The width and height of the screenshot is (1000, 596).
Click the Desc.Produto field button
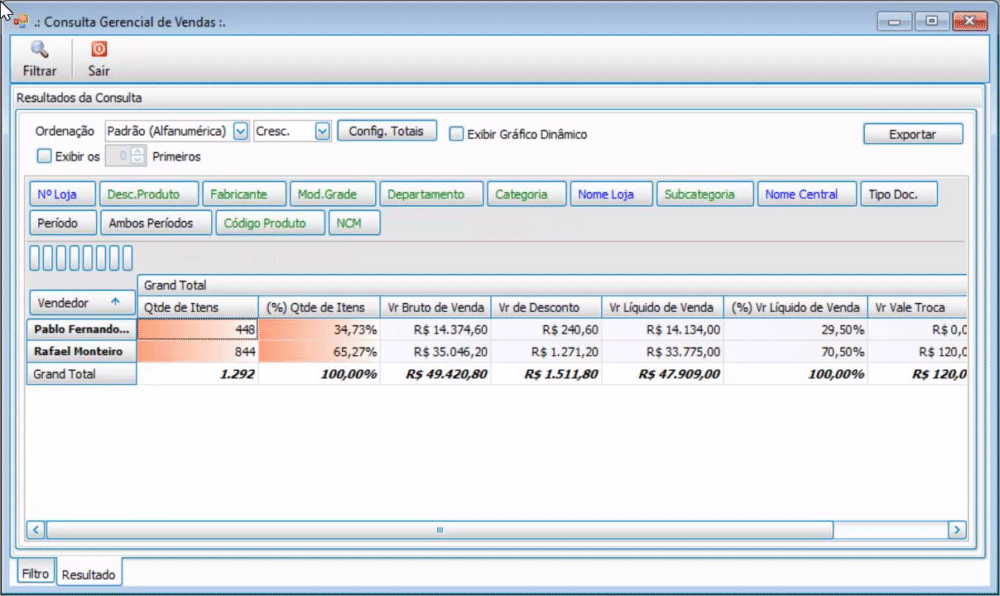click(x=149, y=194)
